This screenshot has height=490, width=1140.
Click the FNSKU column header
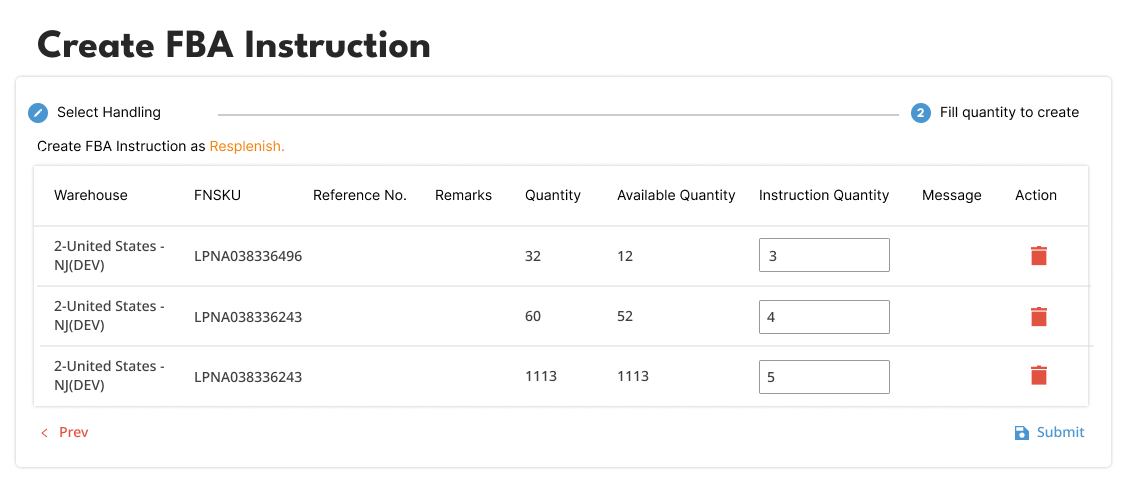(217, 196)
